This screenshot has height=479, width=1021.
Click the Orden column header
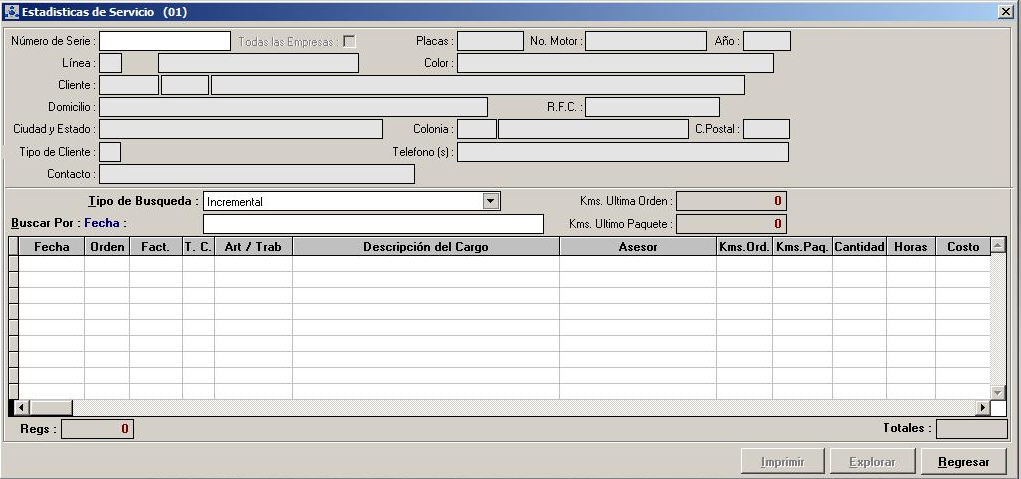(x=107, y=246)
